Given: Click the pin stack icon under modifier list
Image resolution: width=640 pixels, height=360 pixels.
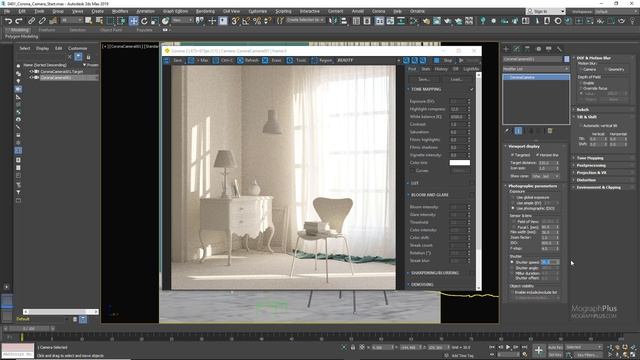Looking at the screenshot, I should point(507,131).
